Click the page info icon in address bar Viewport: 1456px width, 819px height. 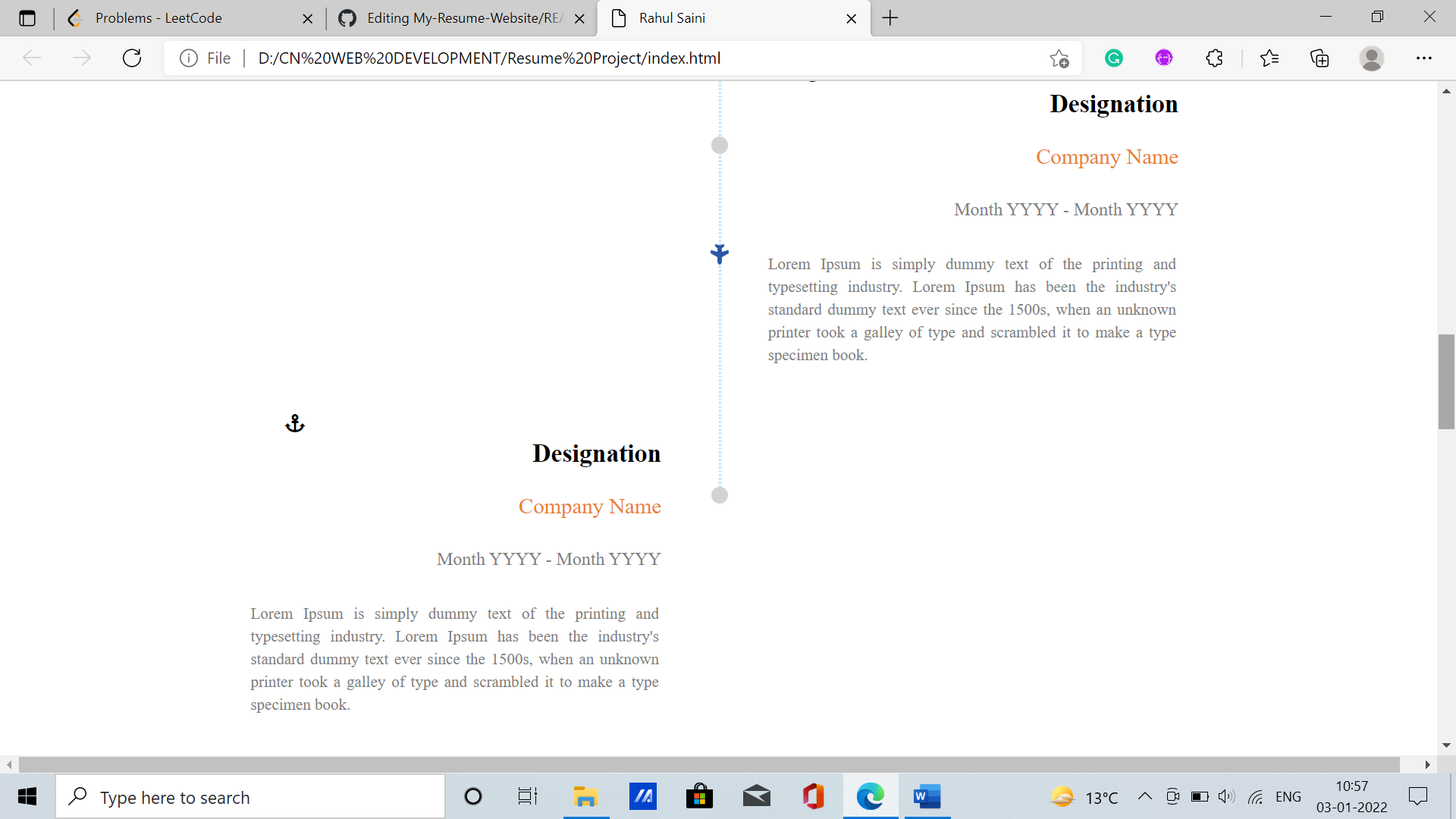(188, 58)
